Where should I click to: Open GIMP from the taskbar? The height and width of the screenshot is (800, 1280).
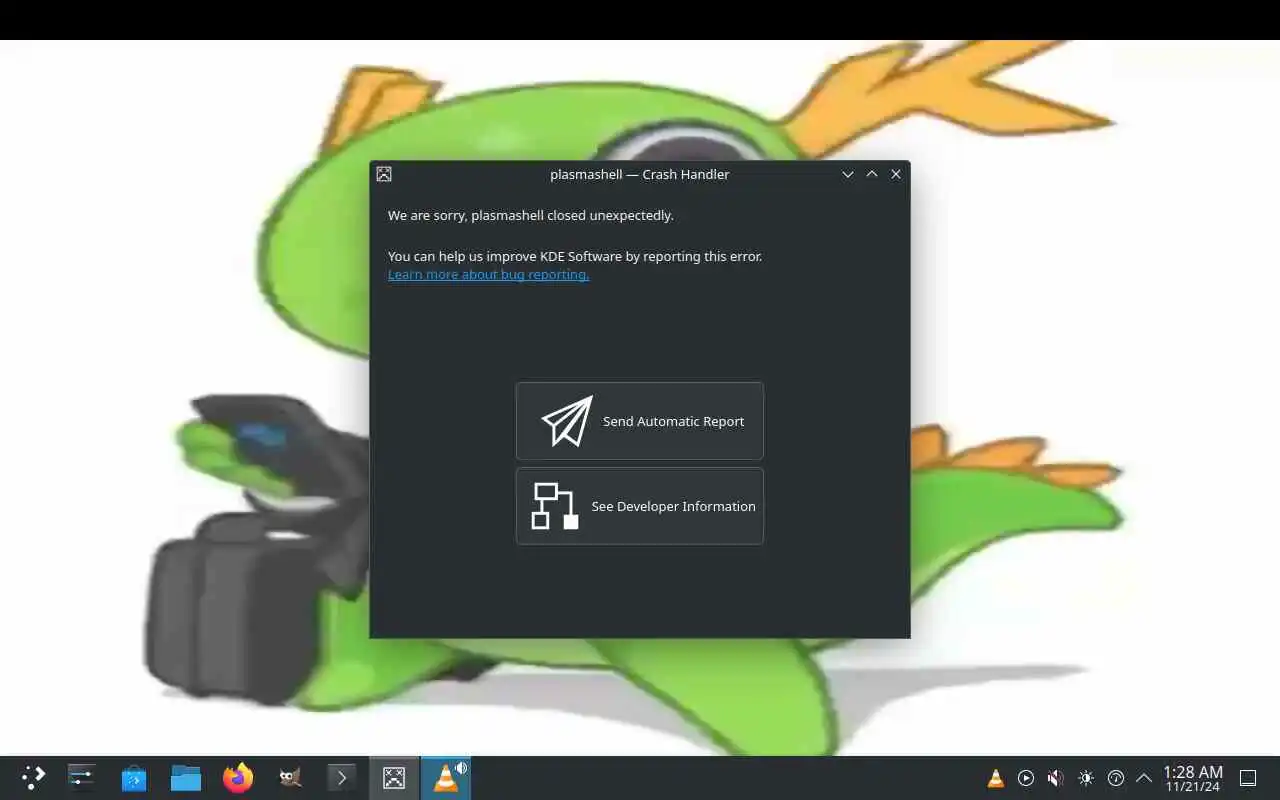[x=290, y=777]
